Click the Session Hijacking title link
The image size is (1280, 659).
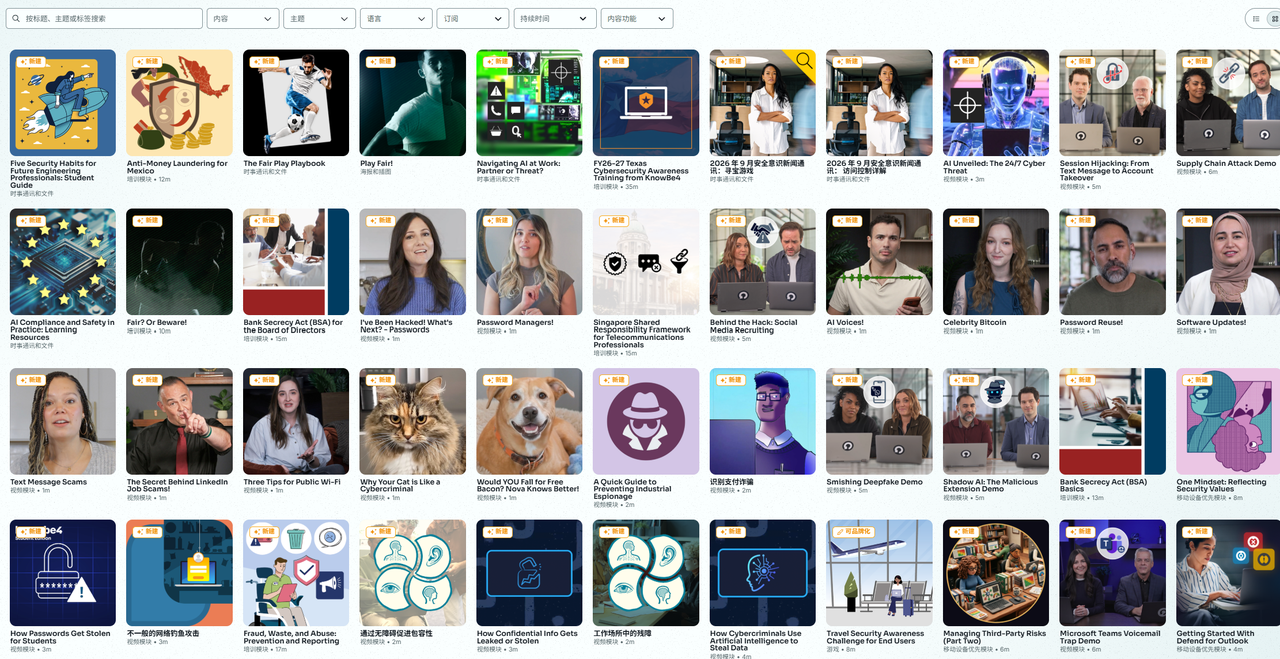coord(1107,170)
